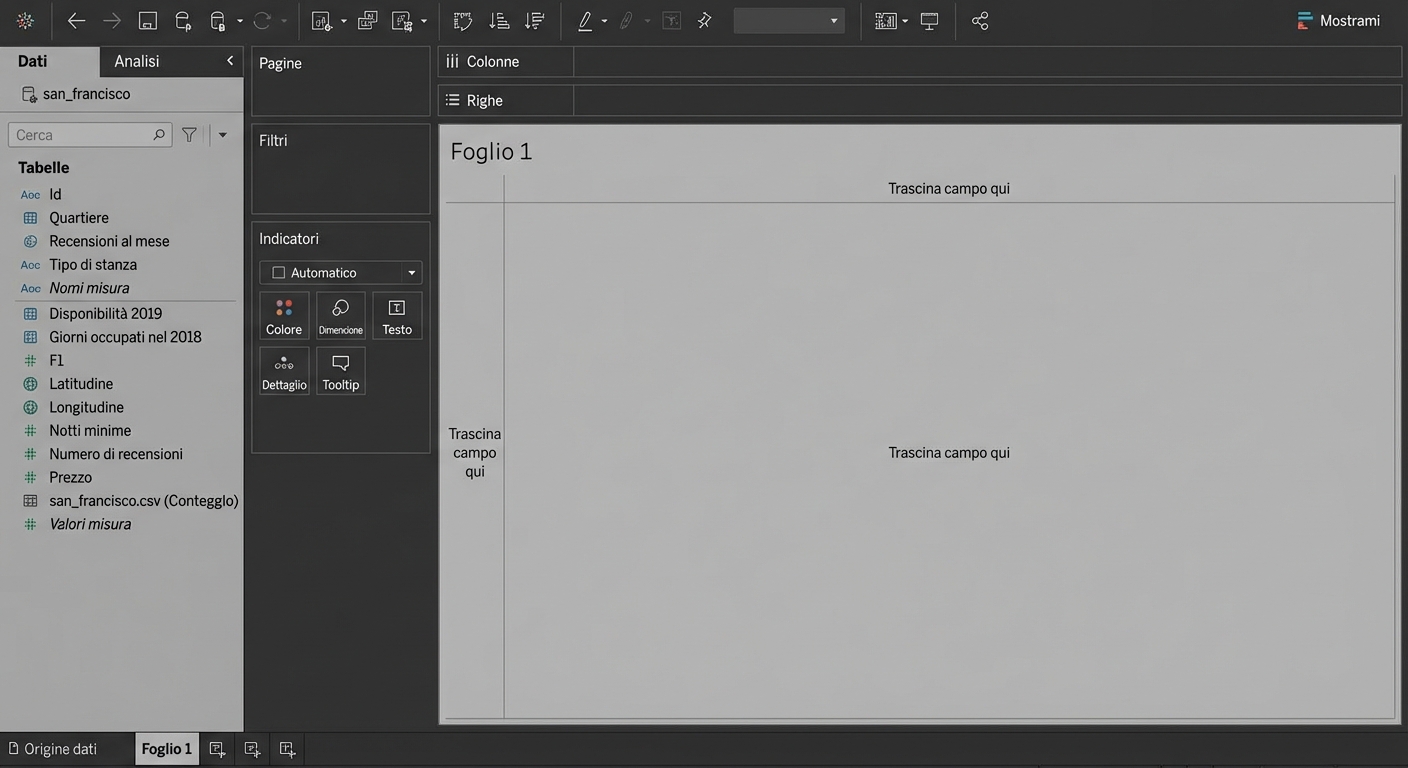1408x768 pixels.
Task: Open the Mostrami panel
Action: click(1338, 21)
